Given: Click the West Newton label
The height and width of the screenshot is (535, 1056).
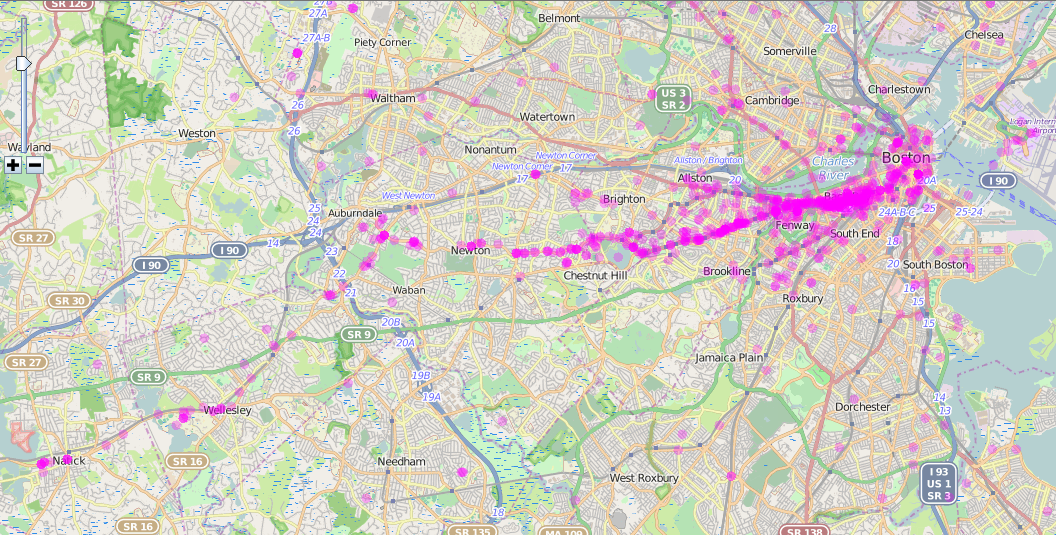Looking at the screenshot, I should click(x=409, y=195).
